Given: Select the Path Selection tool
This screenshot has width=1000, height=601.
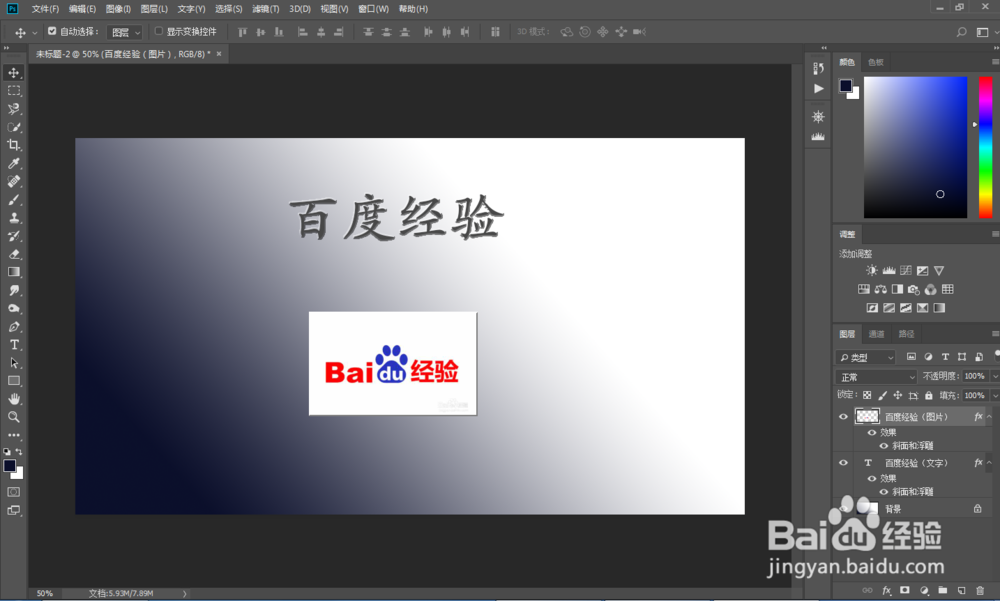Looking at the screenshot, I should tap(13, 363).
